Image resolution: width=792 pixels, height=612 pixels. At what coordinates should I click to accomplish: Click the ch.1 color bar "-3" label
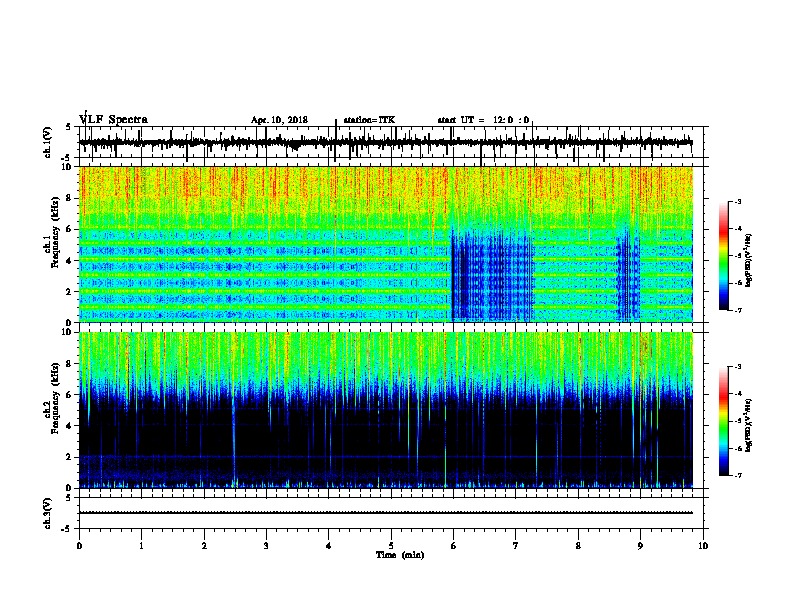click(737, 201)
